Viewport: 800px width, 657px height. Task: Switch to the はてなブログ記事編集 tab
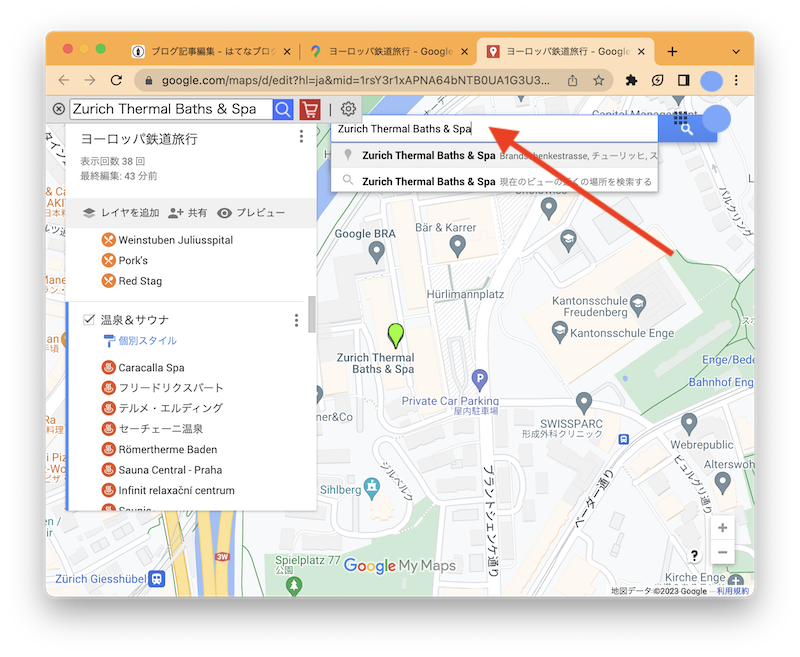click(211, 52)
